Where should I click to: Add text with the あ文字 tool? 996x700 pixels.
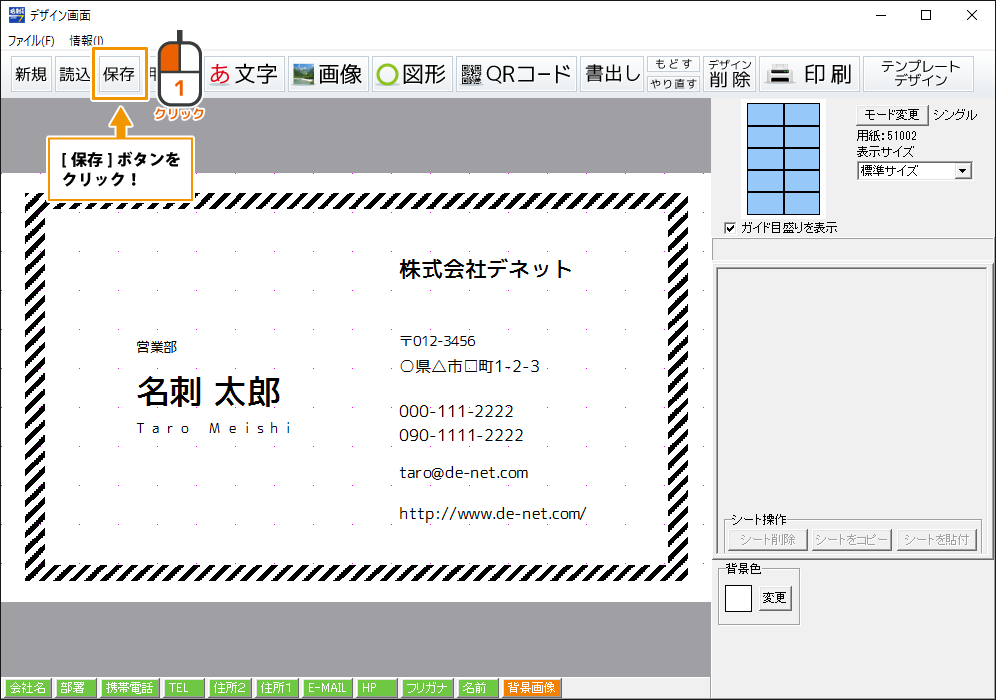click(244, 74)
